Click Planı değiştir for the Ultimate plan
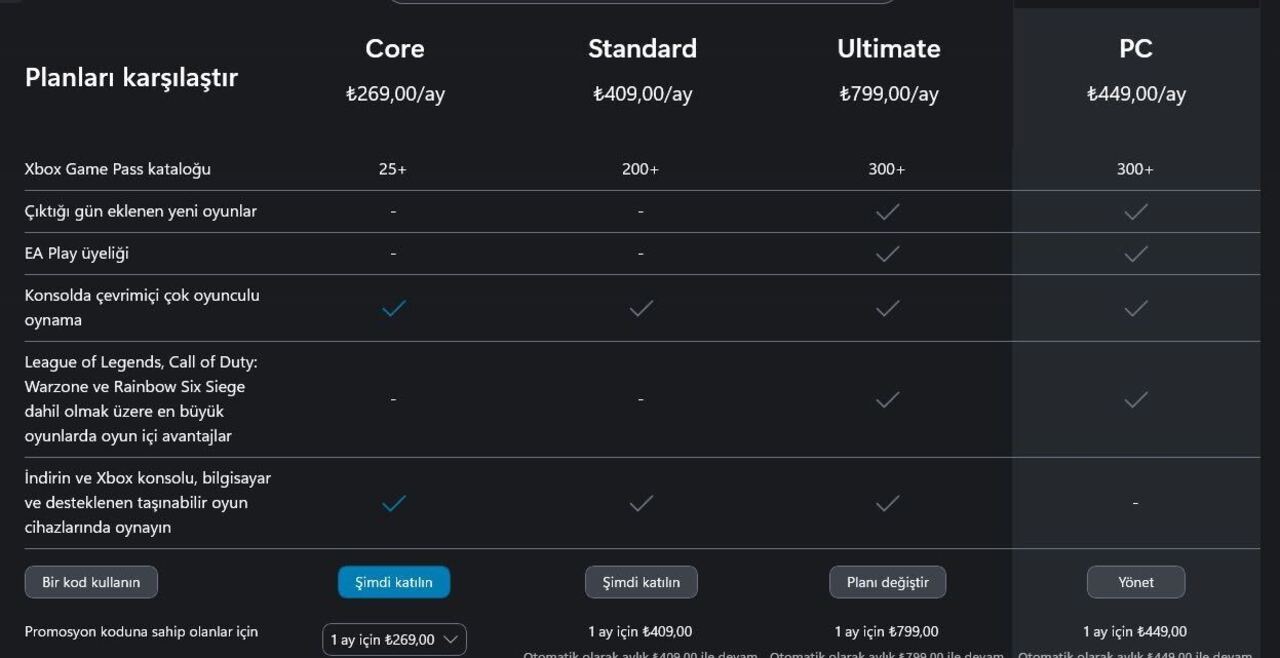Screen dimensions: 1280x658 [887, 582]
